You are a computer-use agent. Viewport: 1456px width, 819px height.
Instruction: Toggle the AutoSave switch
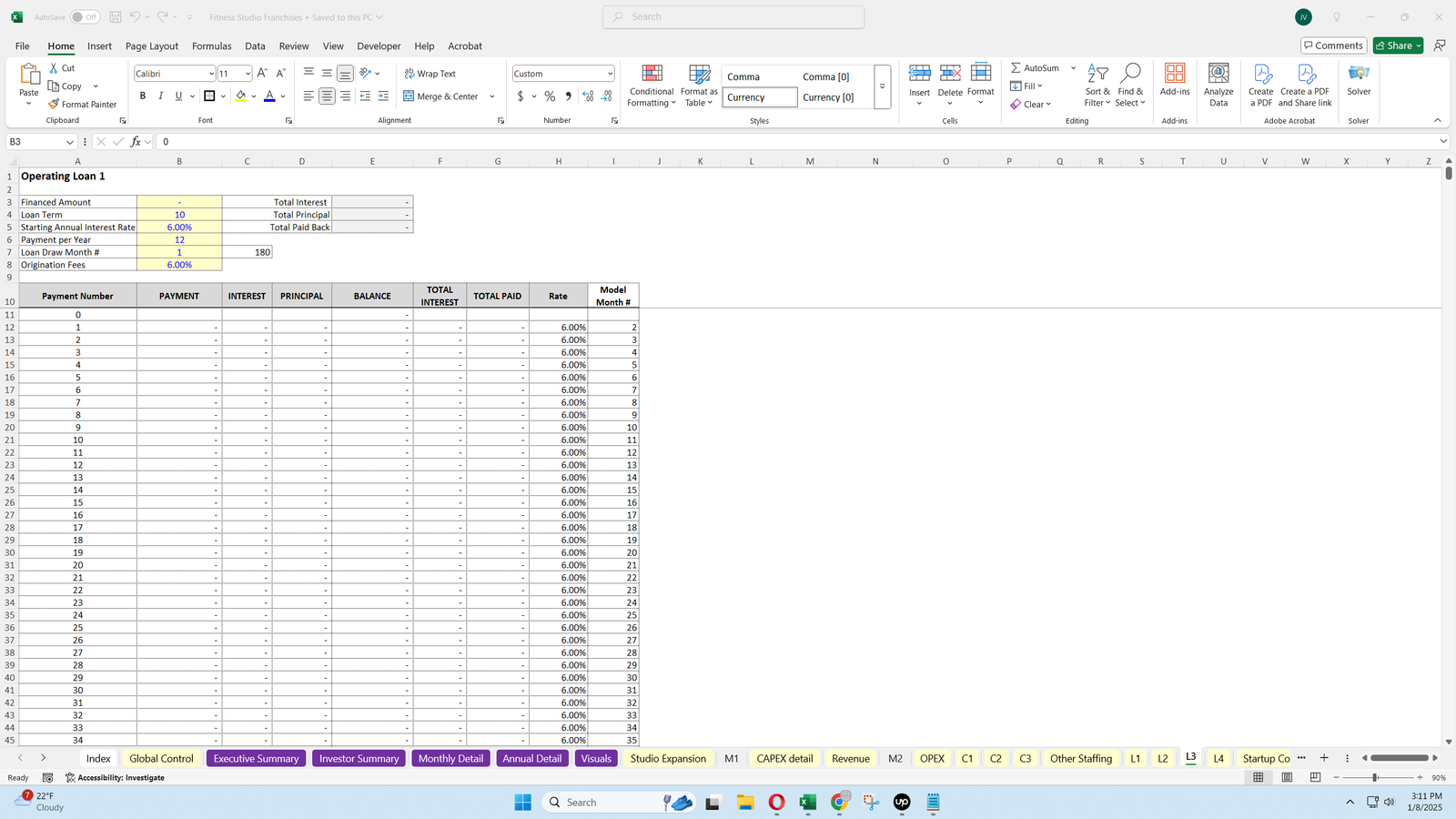coord(85,17)
